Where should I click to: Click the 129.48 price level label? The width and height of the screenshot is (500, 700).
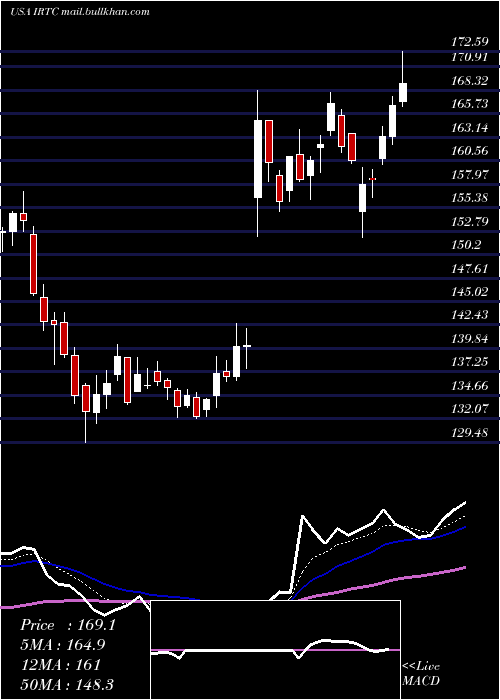point(470,433)
